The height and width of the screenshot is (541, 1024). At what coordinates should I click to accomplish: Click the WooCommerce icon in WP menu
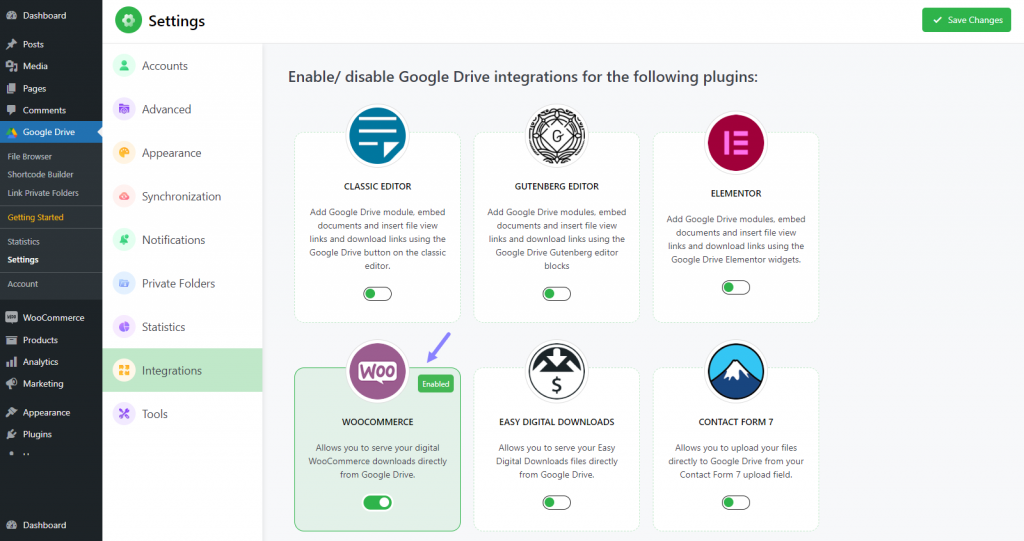(x=12, y=318)
